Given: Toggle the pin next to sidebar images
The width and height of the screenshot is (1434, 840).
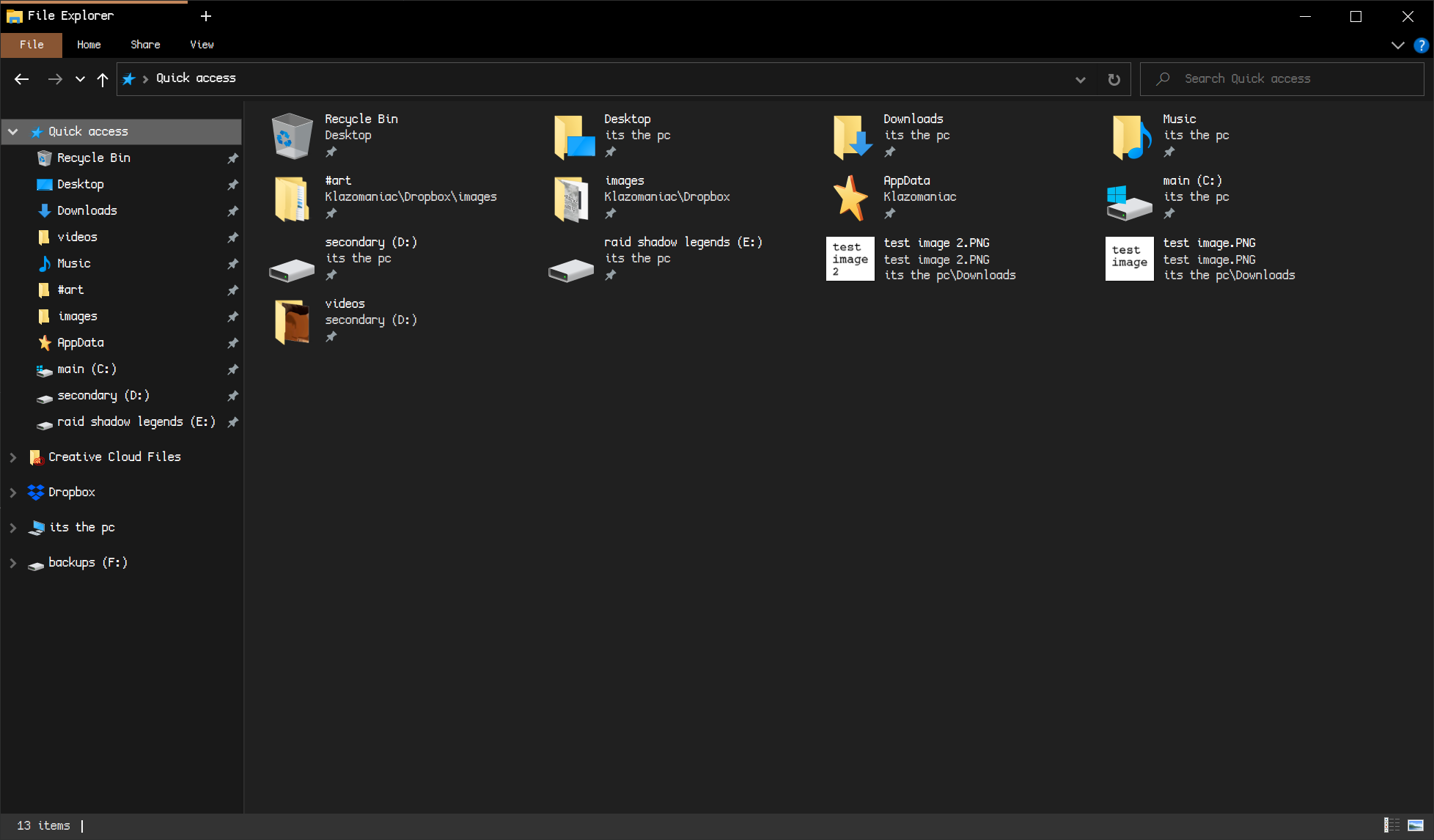Looking at the screenshot, I should pyautogui.click(x=232, y=317).
